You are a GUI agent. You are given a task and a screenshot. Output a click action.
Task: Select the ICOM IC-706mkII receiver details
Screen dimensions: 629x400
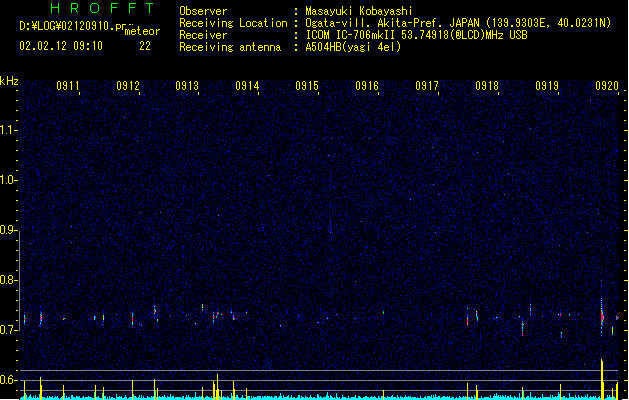[x=416, y=35]
